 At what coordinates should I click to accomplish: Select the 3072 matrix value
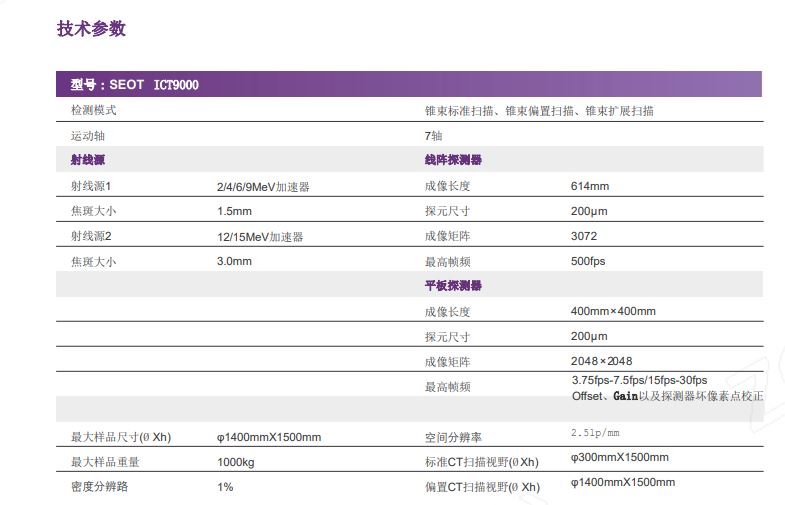point(584,236)
